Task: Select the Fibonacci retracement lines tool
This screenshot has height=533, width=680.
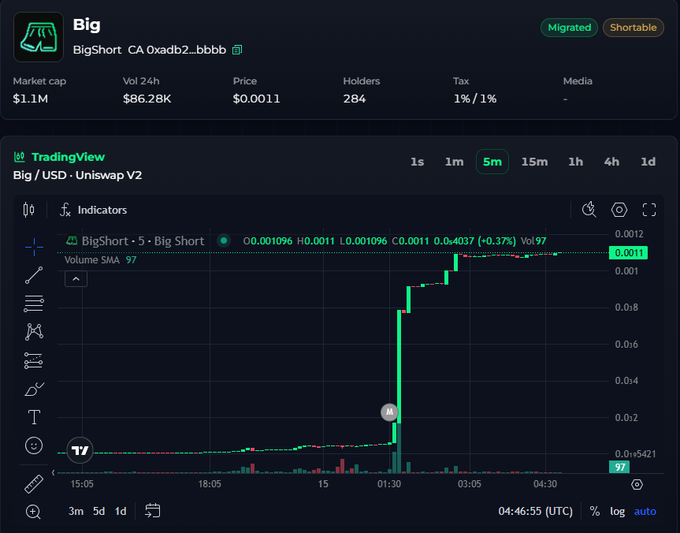Action: click(34, 304)
